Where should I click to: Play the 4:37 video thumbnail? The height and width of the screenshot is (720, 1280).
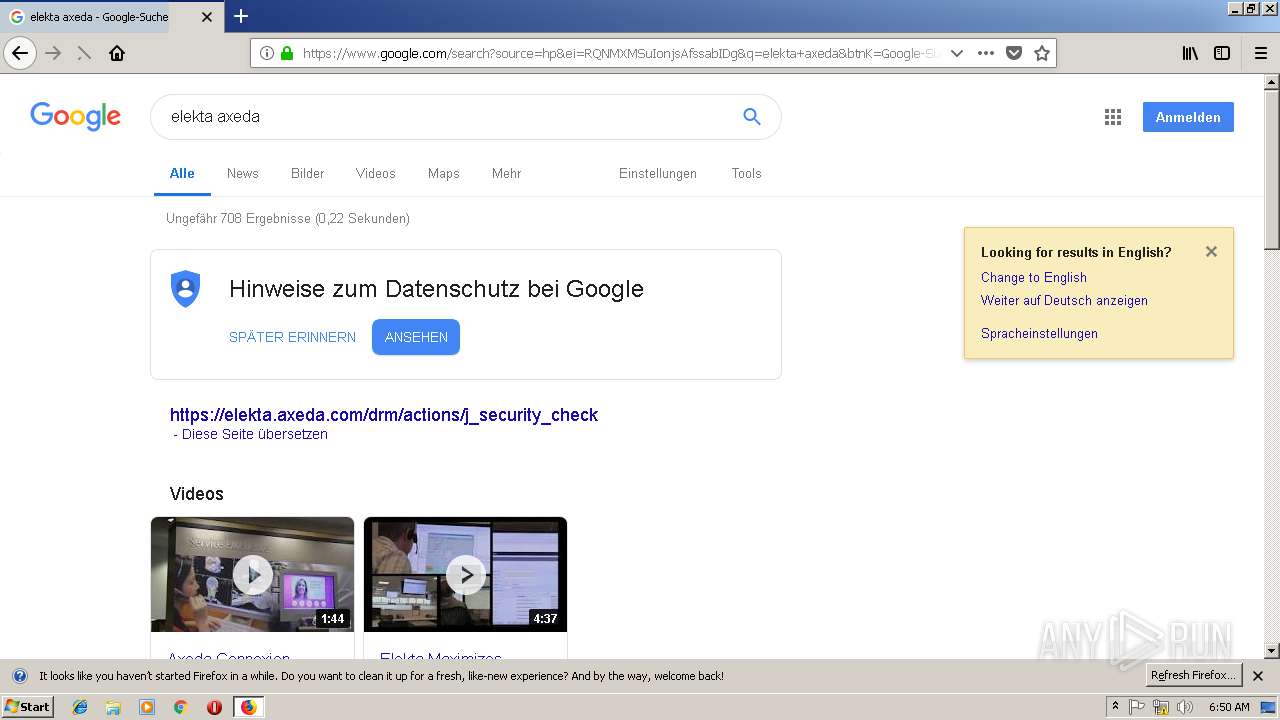pos(465,574)
